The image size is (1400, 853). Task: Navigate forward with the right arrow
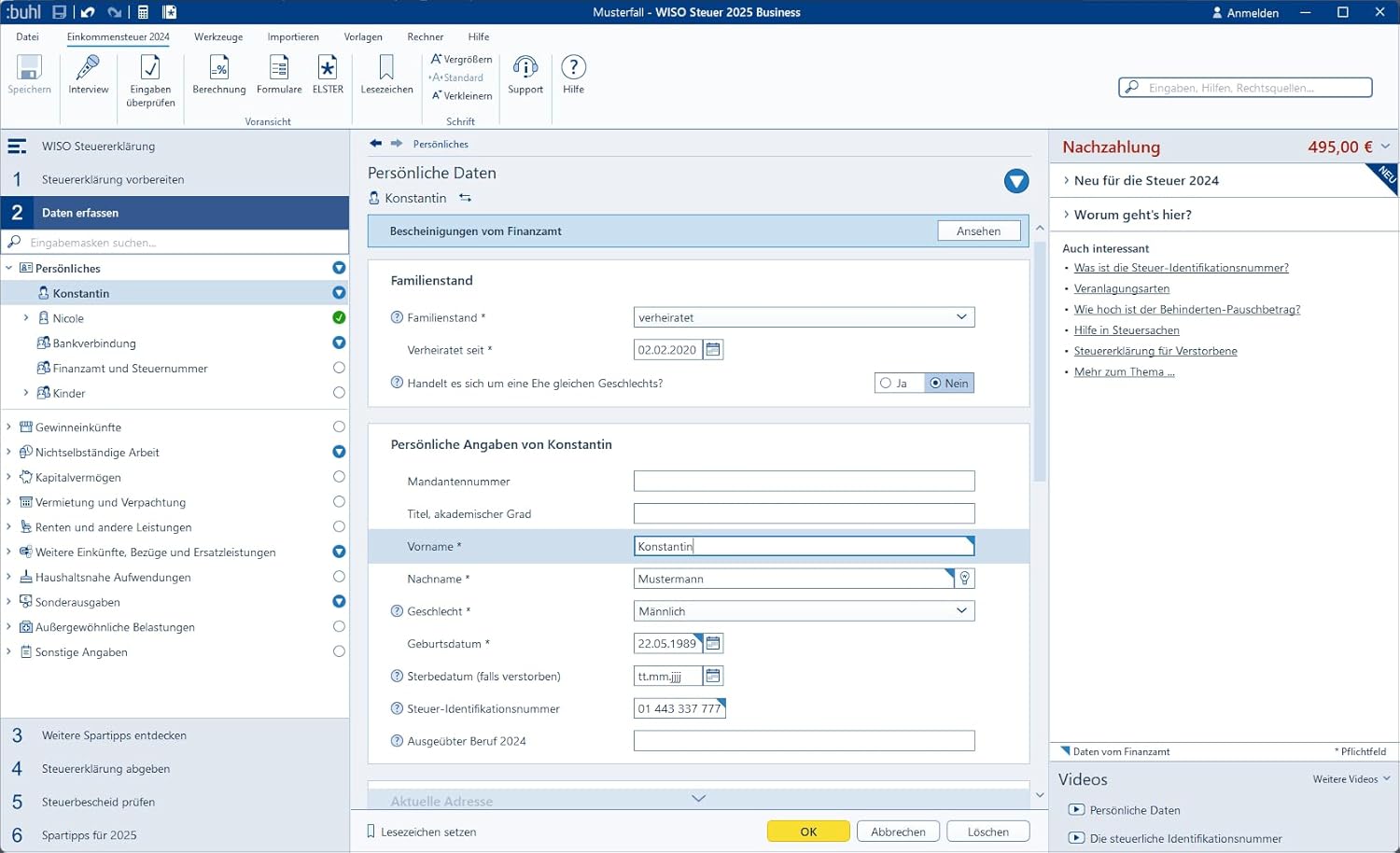point(397,144)
